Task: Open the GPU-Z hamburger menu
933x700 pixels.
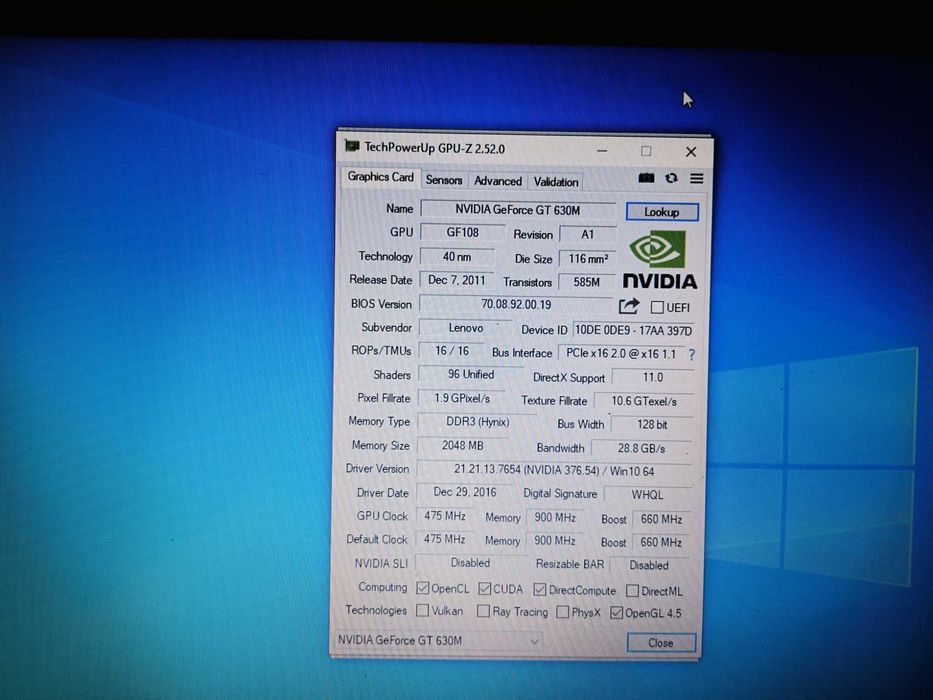Action: [x=696, y=179]
